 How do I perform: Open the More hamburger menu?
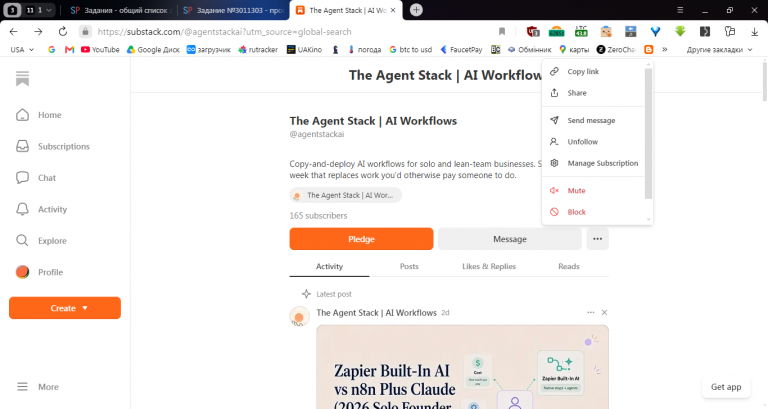point(38,386)
